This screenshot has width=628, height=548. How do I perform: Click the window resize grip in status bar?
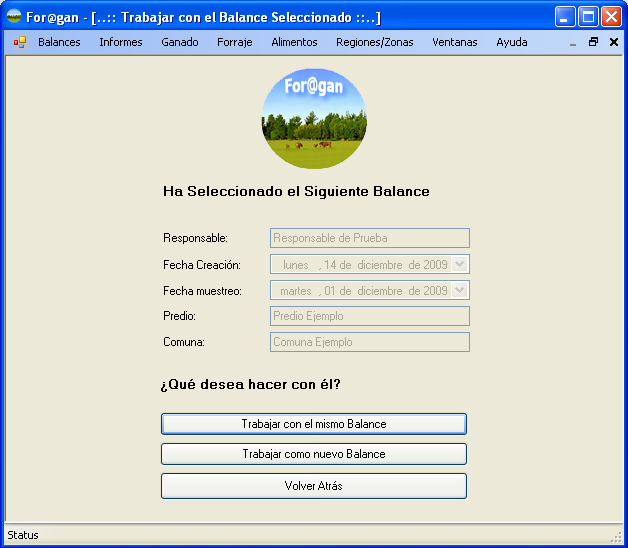pos(617,538)
